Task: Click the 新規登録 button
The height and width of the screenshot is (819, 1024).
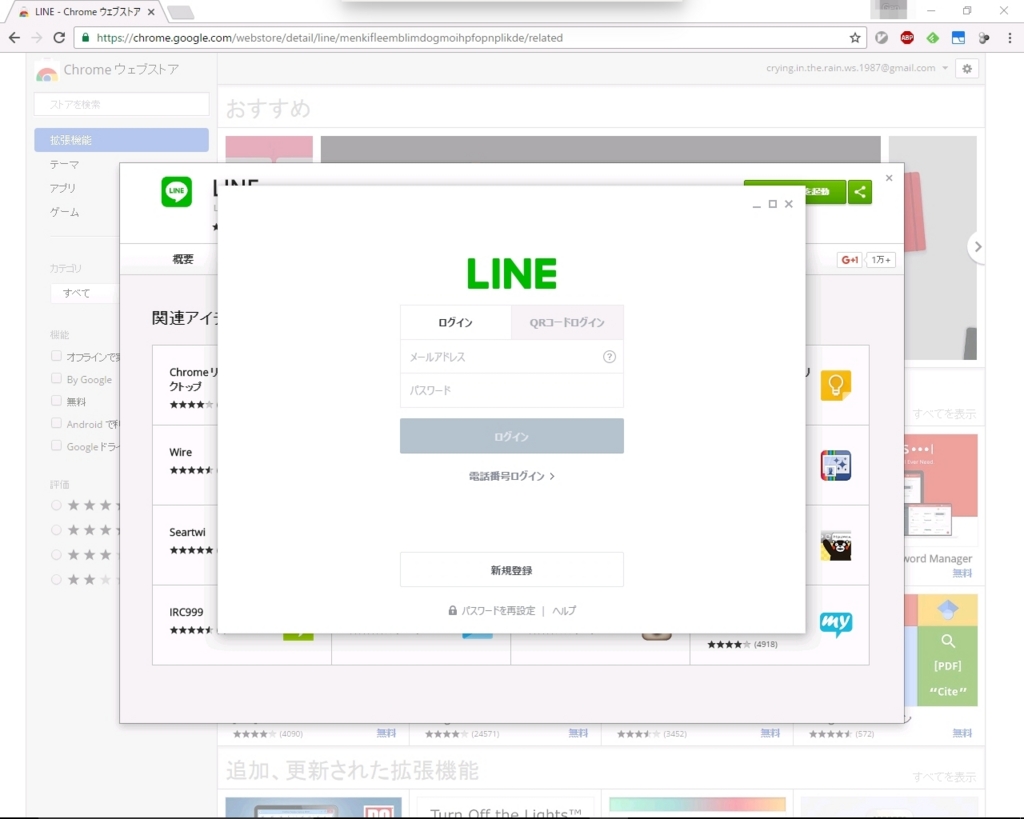Action: pos(511,570)
